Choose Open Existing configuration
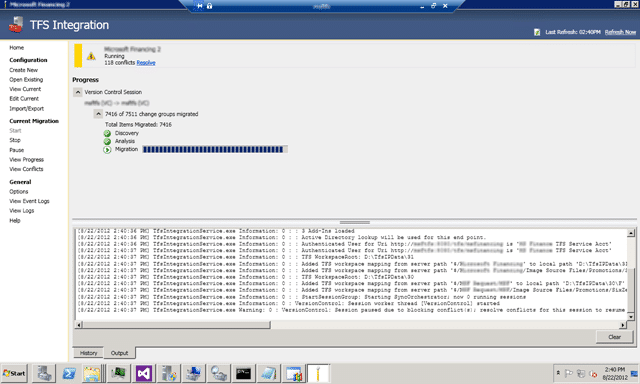Image resolution: width=640 pixels, height=384 pixels. (26, 80)
